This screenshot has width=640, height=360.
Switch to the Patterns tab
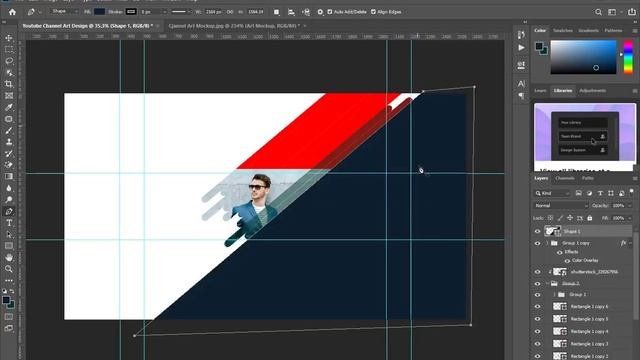(x=613, y=31)
